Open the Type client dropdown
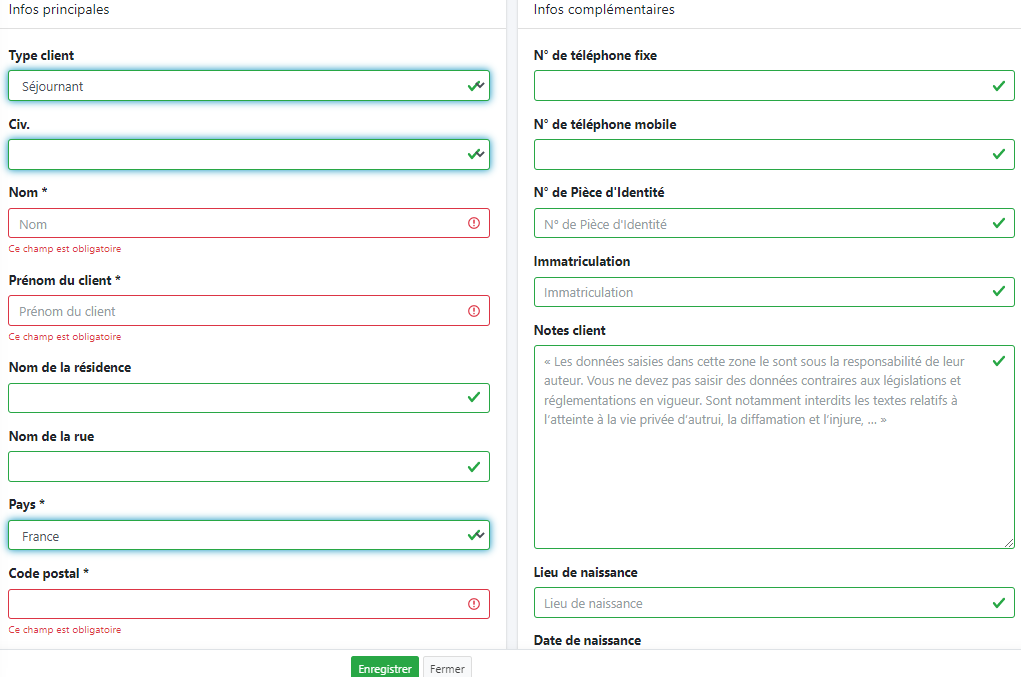Viewport: 1021px width, 677px height. 240,86
